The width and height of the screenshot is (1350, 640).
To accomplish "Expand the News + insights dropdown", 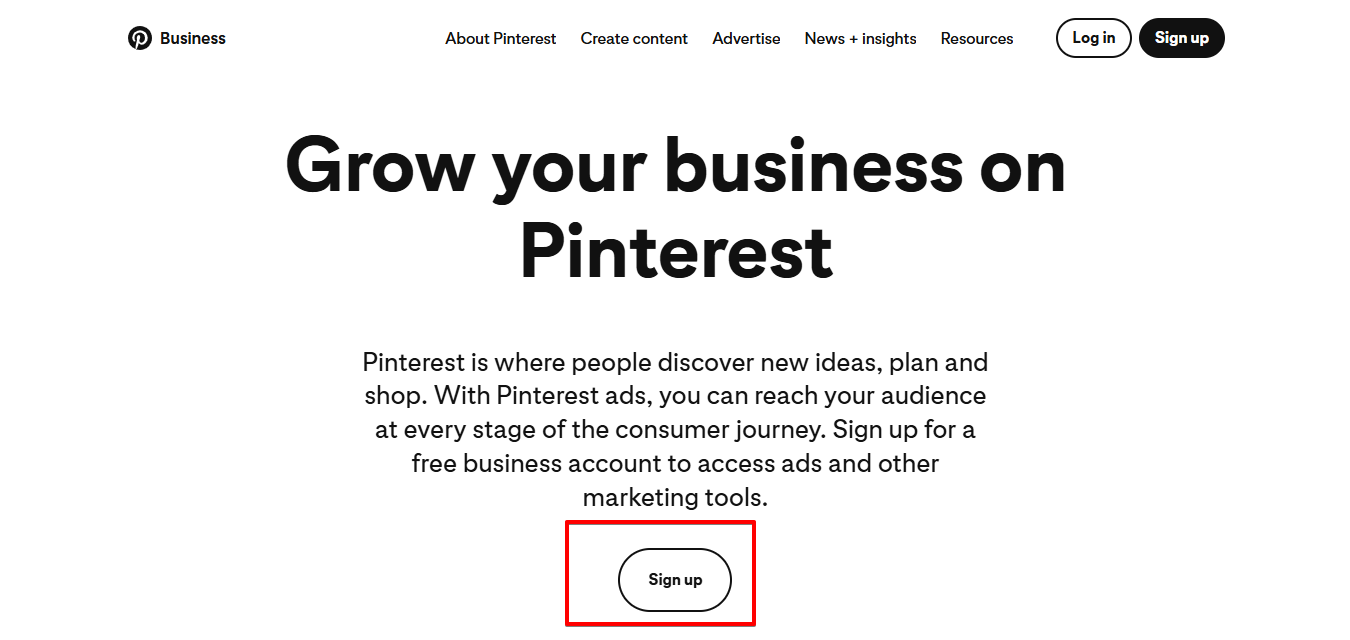I will pos(860,38).
